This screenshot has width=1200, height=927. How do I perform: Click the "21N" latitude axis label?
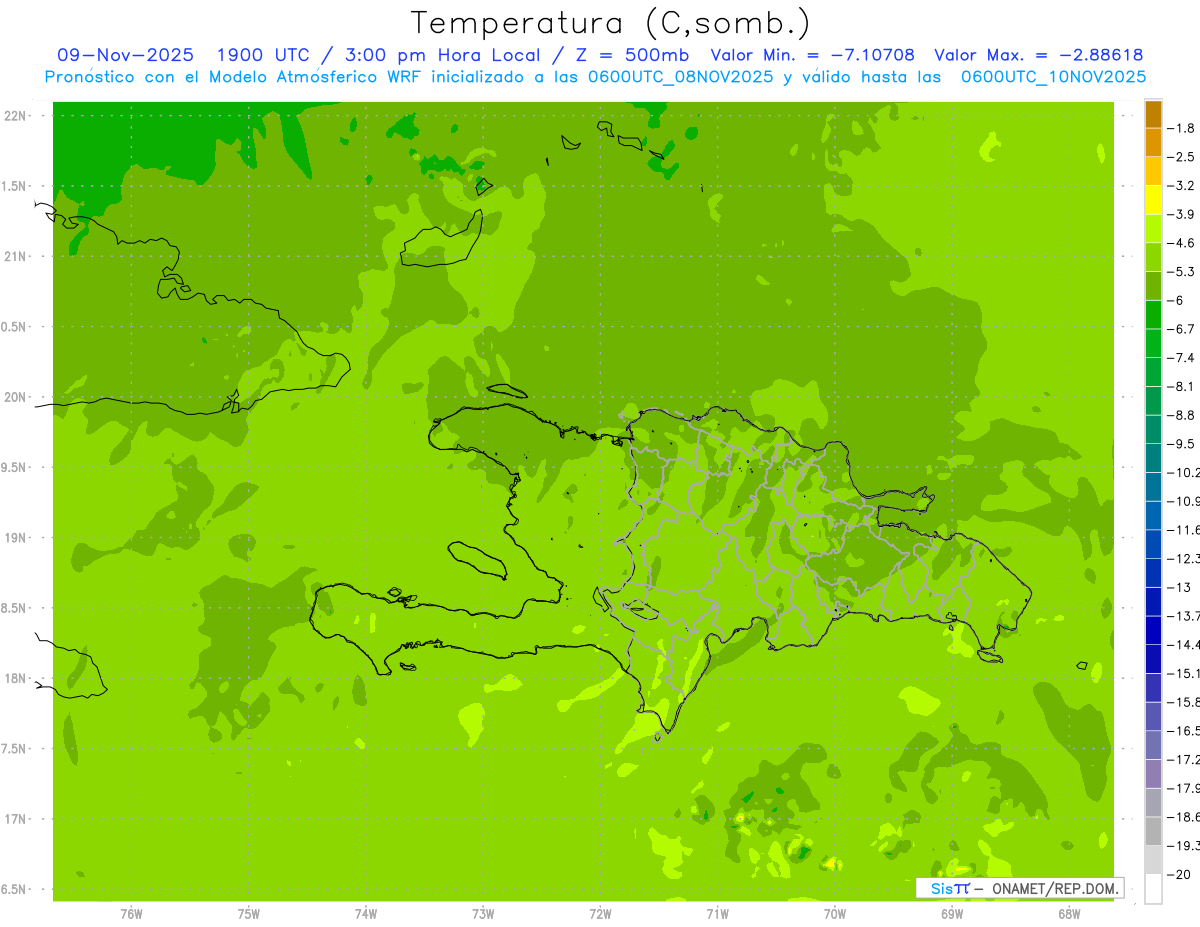17,257
